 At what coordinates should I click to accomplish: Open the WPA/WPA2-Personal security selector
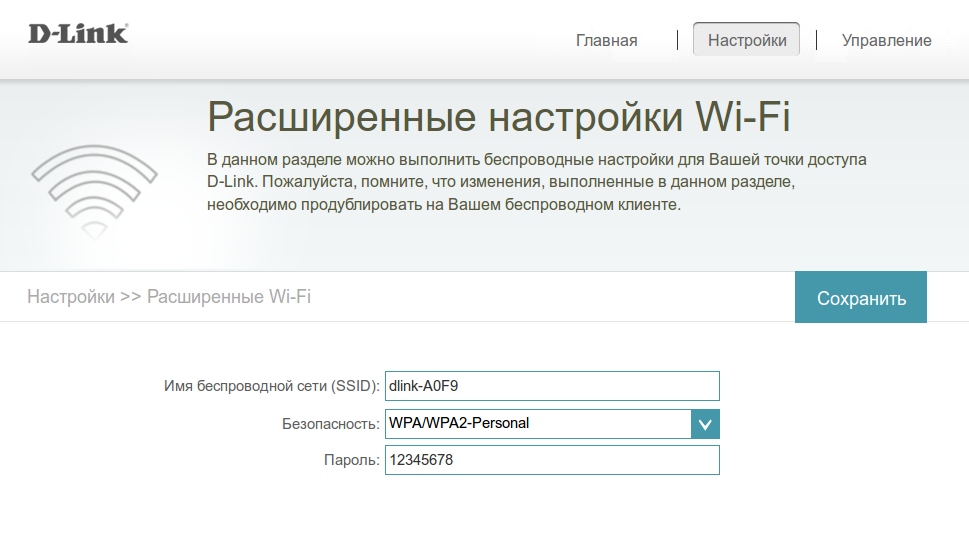tap(538, 424)
